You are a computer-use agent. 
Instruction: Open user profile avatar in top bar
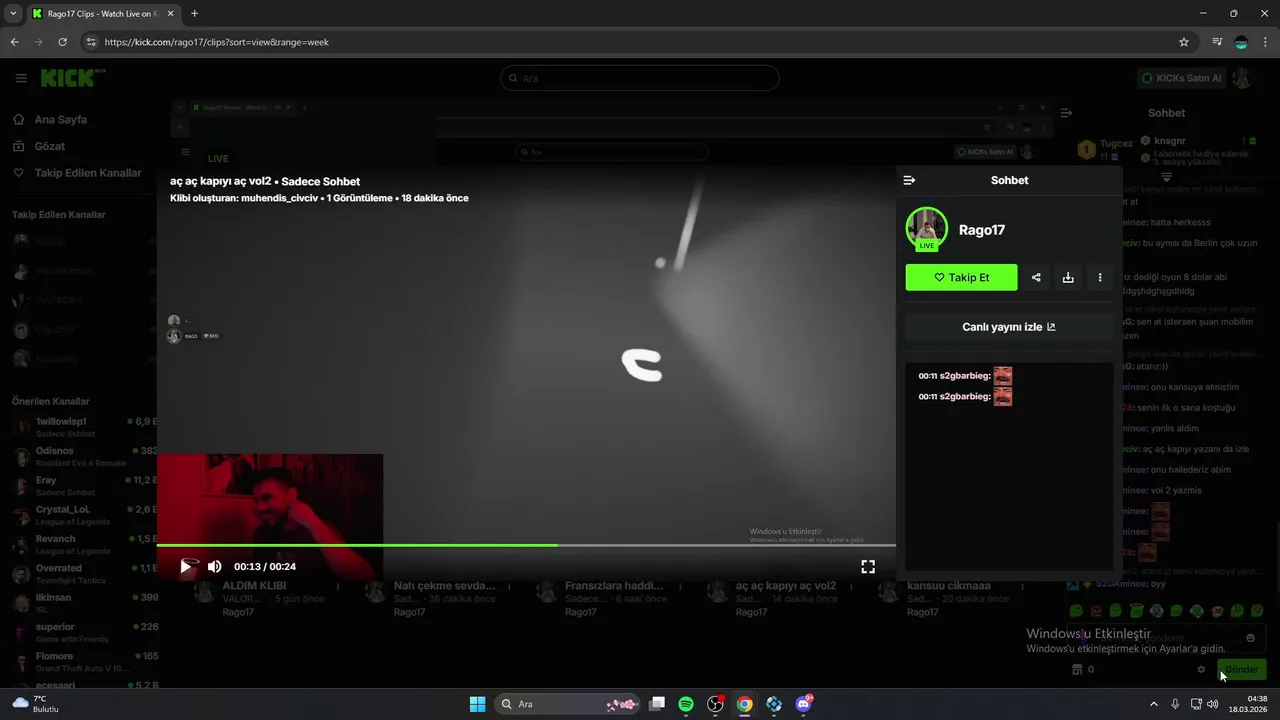tap(1242, 78)
